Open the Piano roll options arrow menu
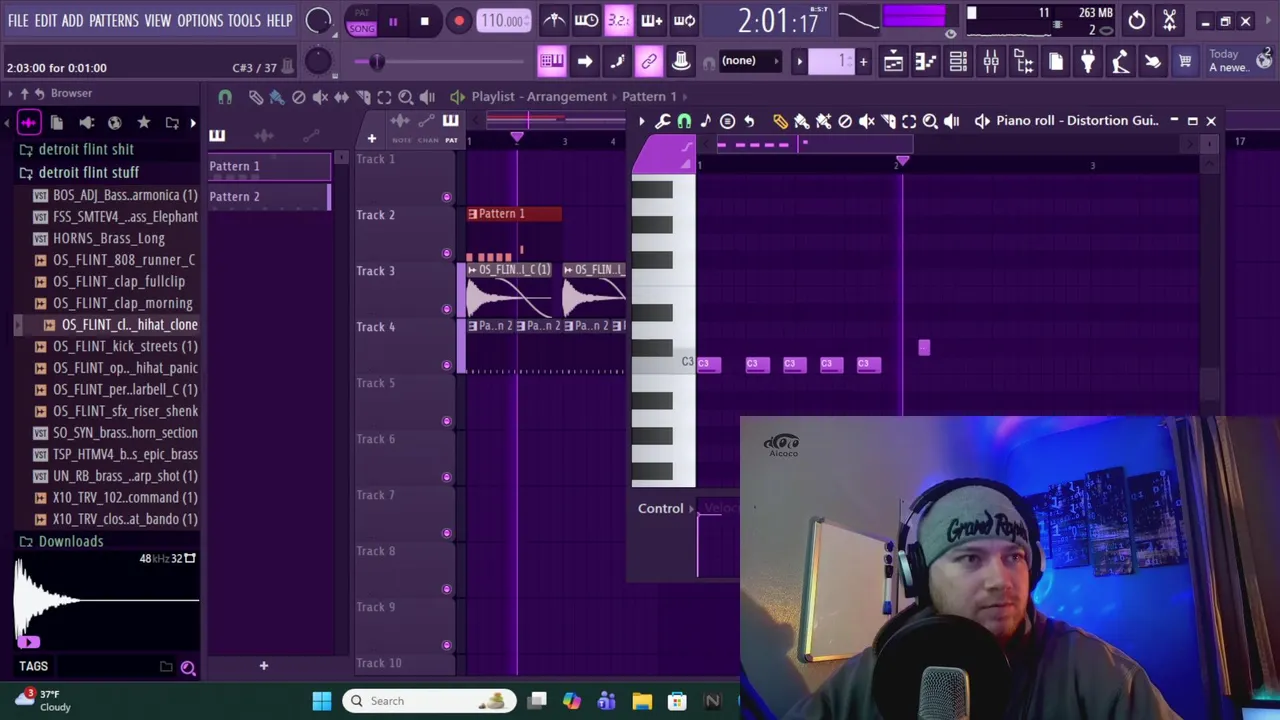The image size is (1280, 720). tap(641, 121)
